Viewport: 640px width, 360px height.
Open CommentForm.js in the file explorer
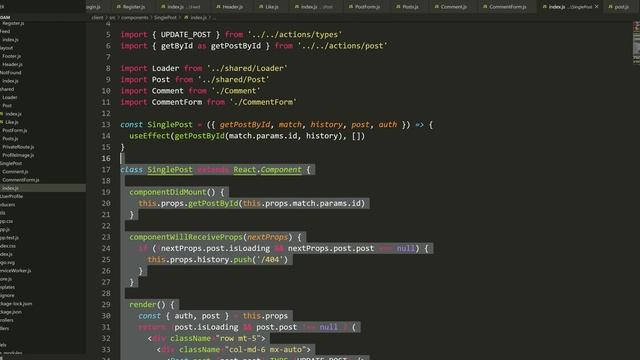[20, 180]
